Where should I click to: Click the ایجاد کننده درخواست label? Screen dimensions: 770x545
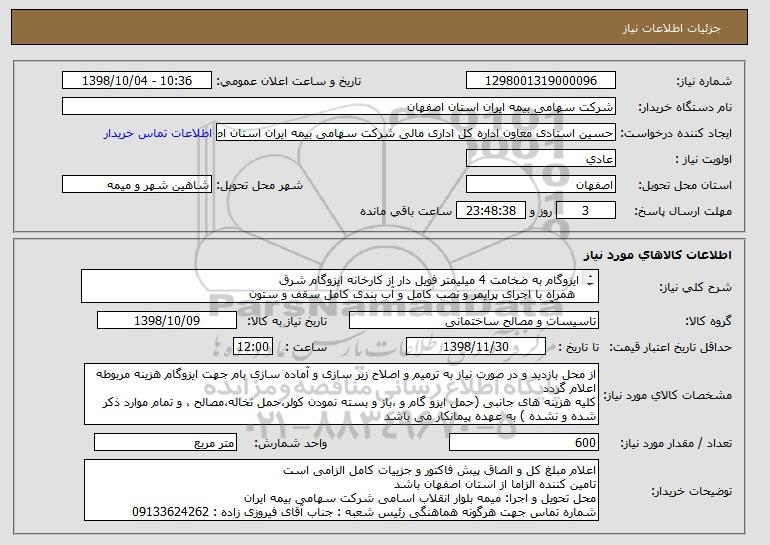point(676,133)
